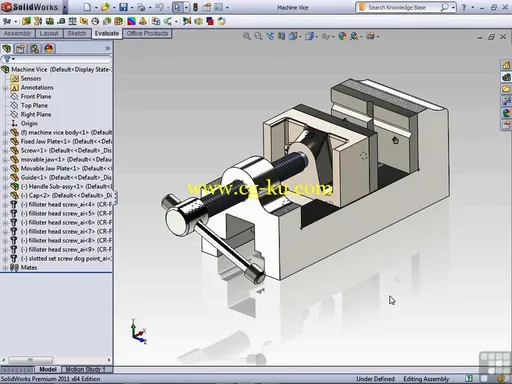This screenshot has width=512, height=384.
Task: Click the Under Defined status text
Action: 375,379
